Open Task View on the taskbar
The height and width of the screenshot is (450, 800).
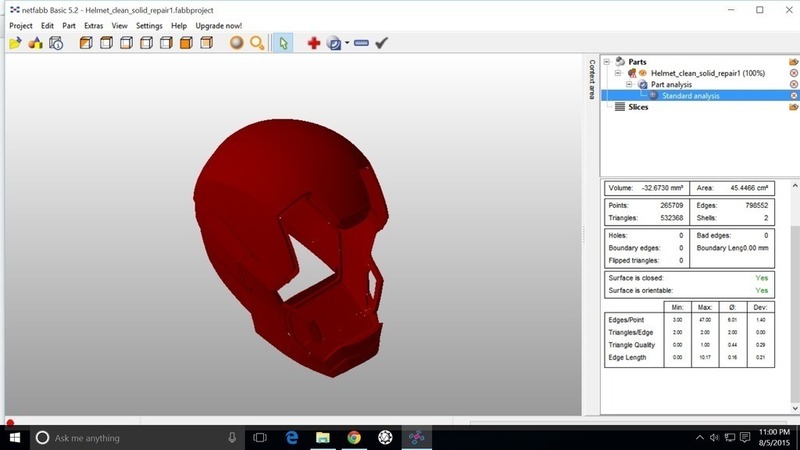click(x=260, y=438)
